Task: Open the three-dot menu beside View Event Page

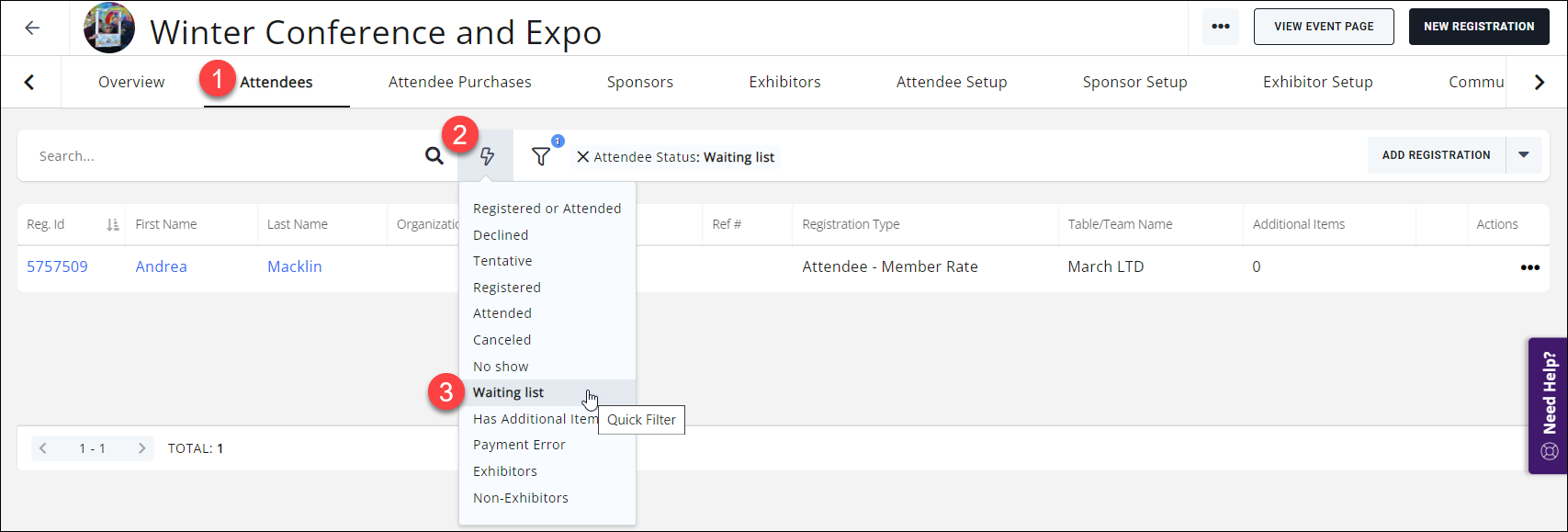Action: pyautogui.click(x=1220, y=27)
